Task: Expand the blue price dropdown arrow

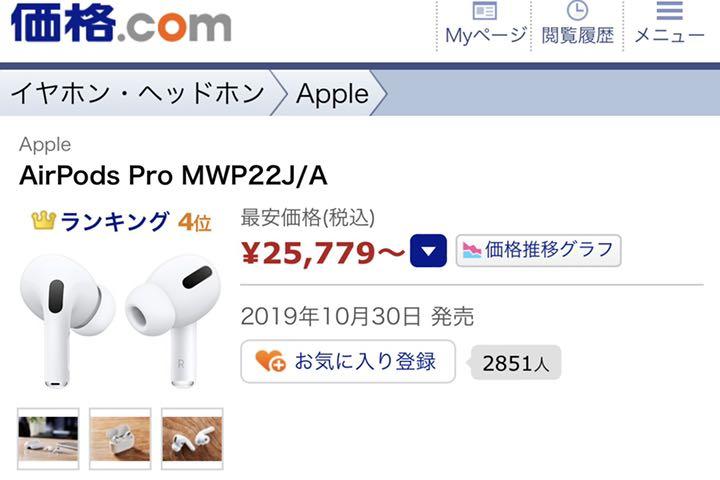Action: click(x=428, y=251)
